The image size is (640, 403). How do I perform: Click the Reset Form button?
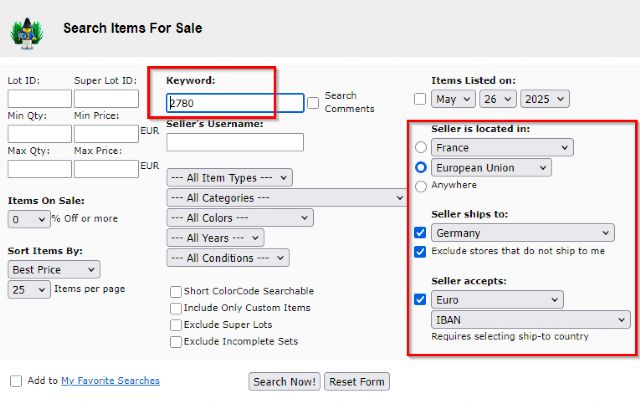coord(358,382)
